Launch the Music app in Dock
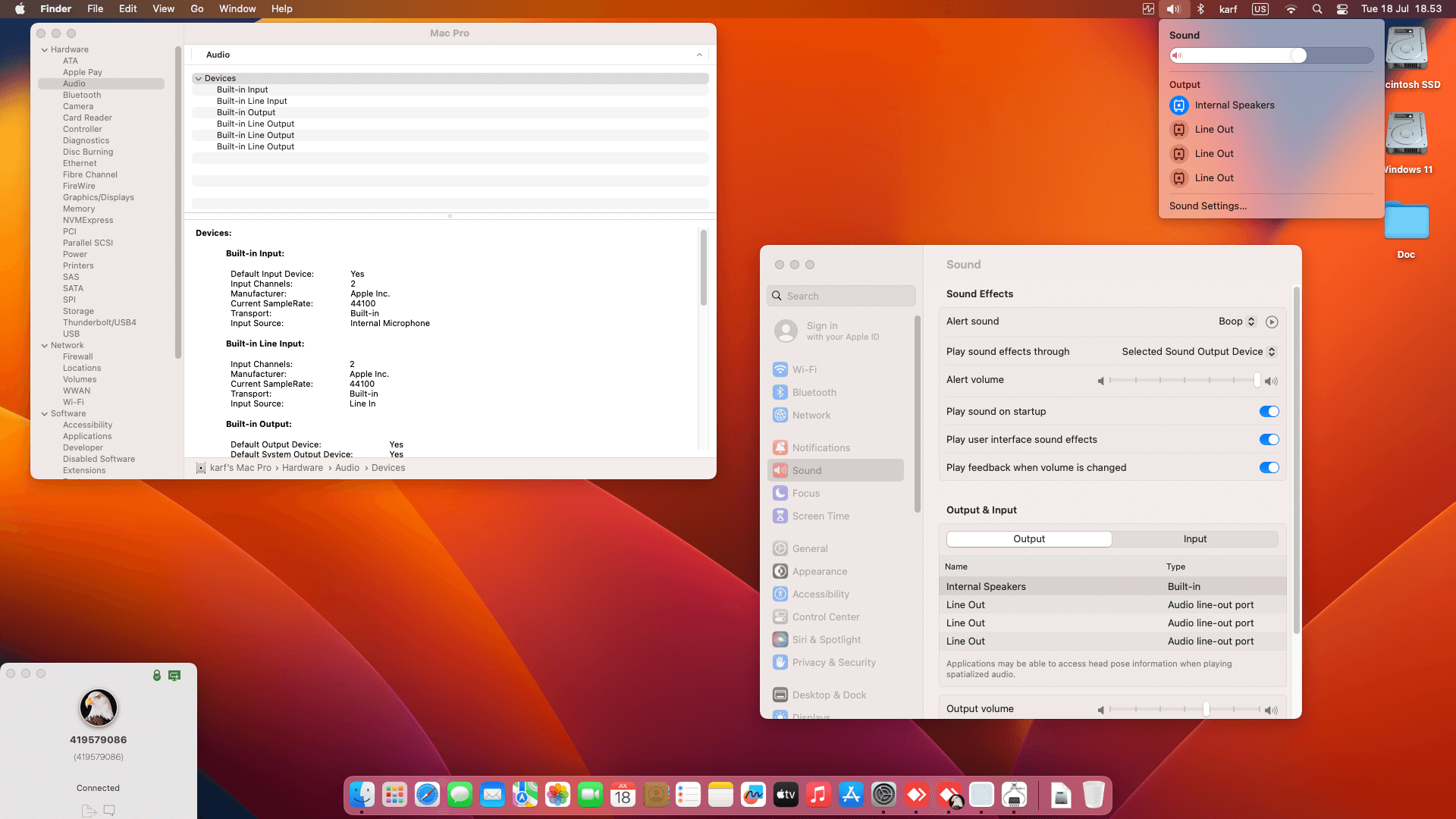 (818, 795)
